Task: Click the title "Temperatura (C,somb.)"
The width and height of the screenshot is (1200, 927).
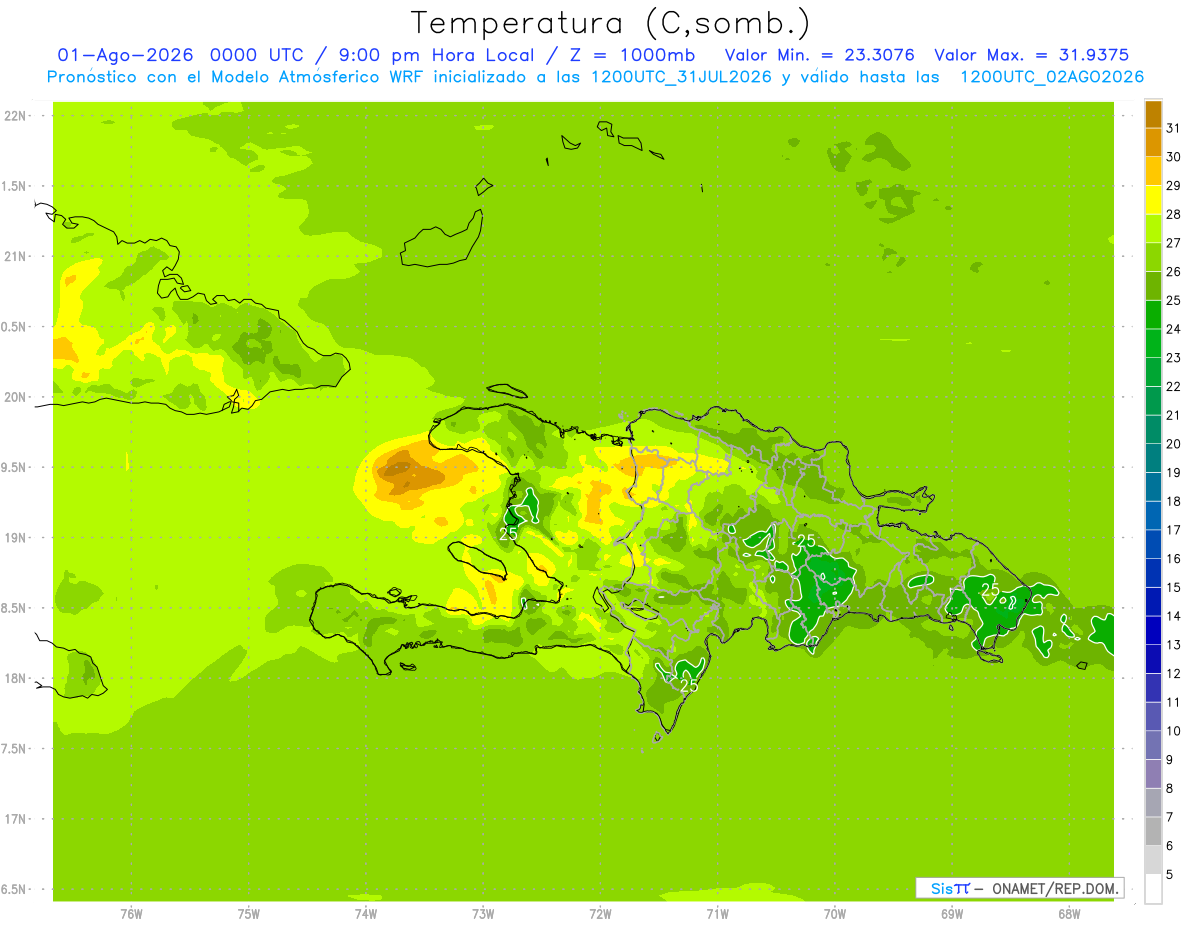Action: pos(611,23)
